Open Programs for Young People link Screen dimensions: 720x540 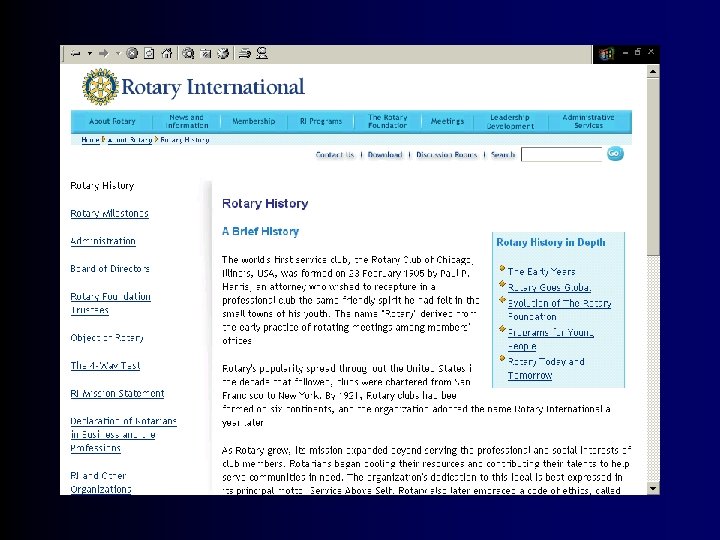[x=551, y=339]
